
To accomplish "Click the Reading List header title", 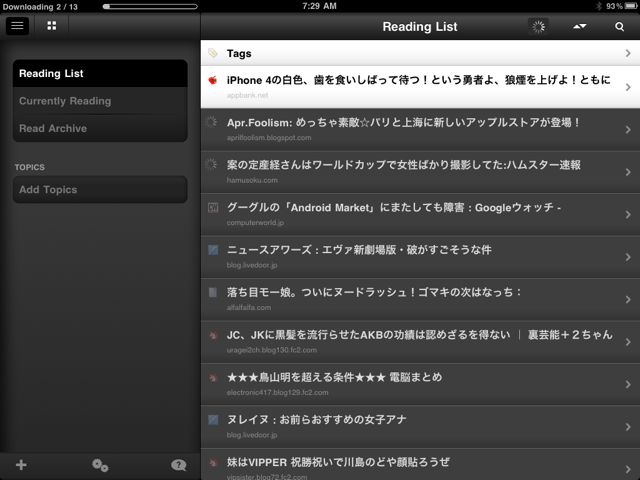I will point(420,27).
